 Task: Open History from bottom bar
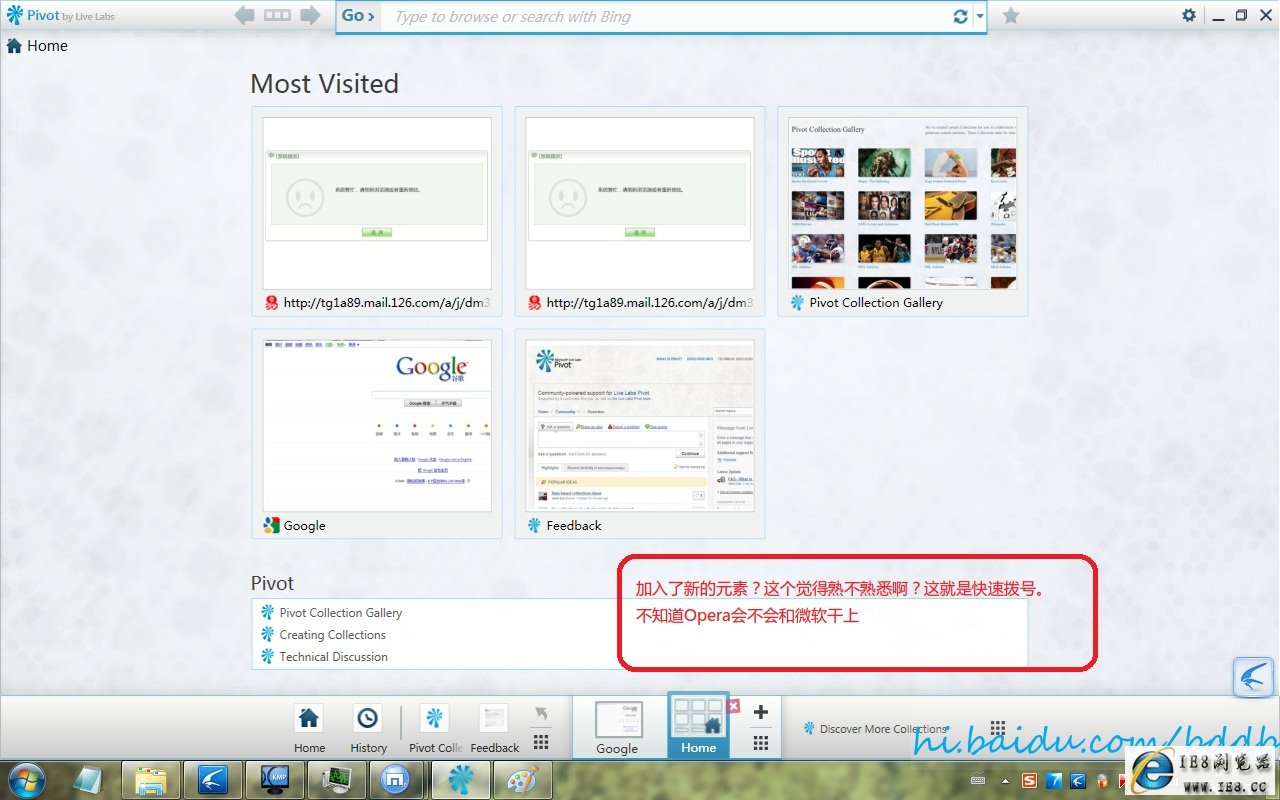tap(368, 728)
